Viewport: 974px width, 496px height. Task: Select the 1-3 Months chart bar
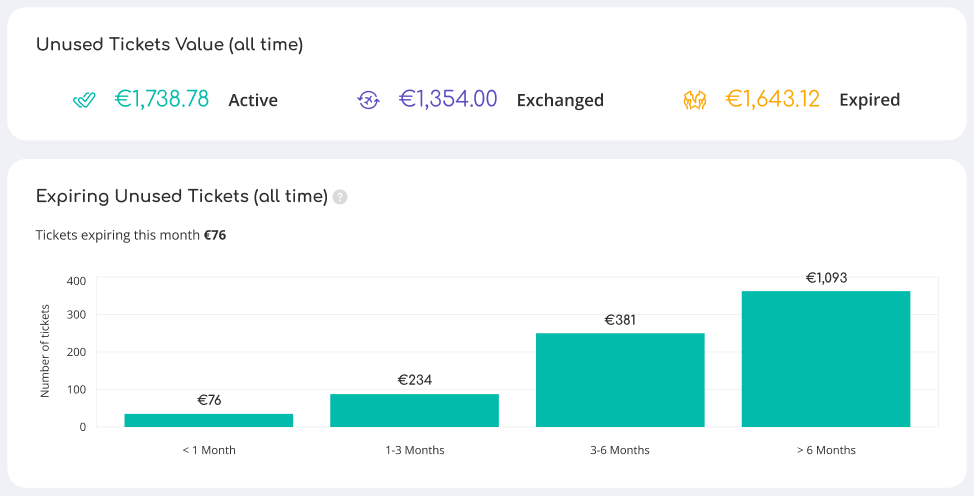[x=414, y=410]
